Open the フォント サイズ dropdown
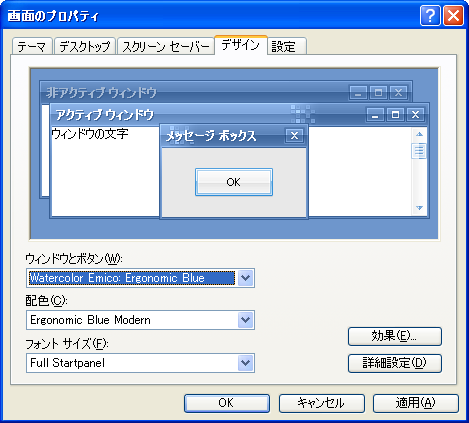 point(246,363)
